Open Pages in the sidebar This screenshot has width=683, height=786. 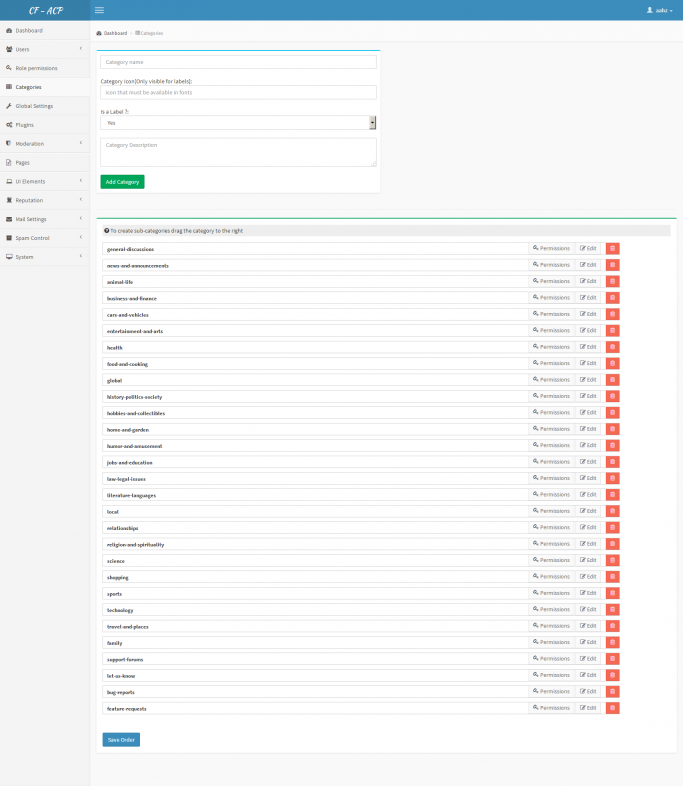(45, 162)
